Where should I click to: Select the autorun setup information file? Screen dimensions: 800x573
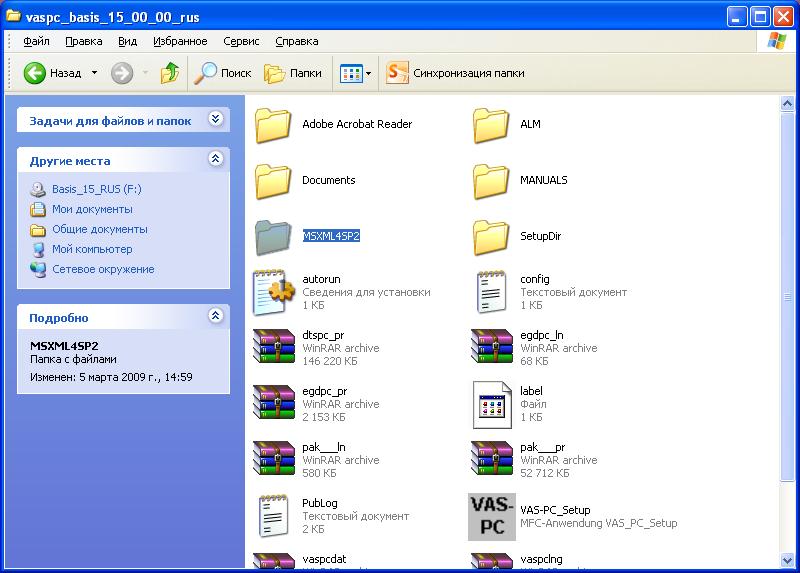(x=273, y=292)
